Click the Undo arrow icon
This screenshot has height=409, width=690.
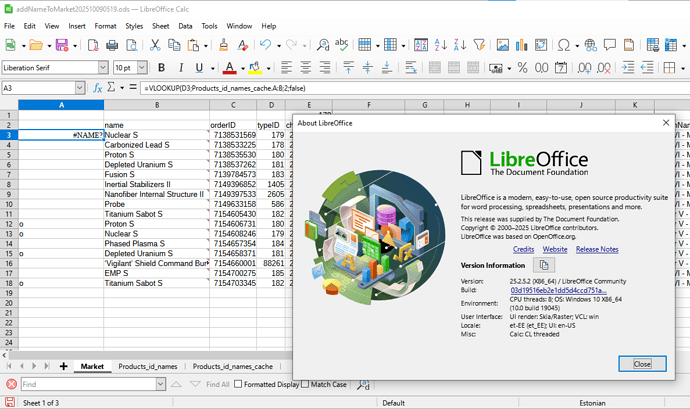265,45
